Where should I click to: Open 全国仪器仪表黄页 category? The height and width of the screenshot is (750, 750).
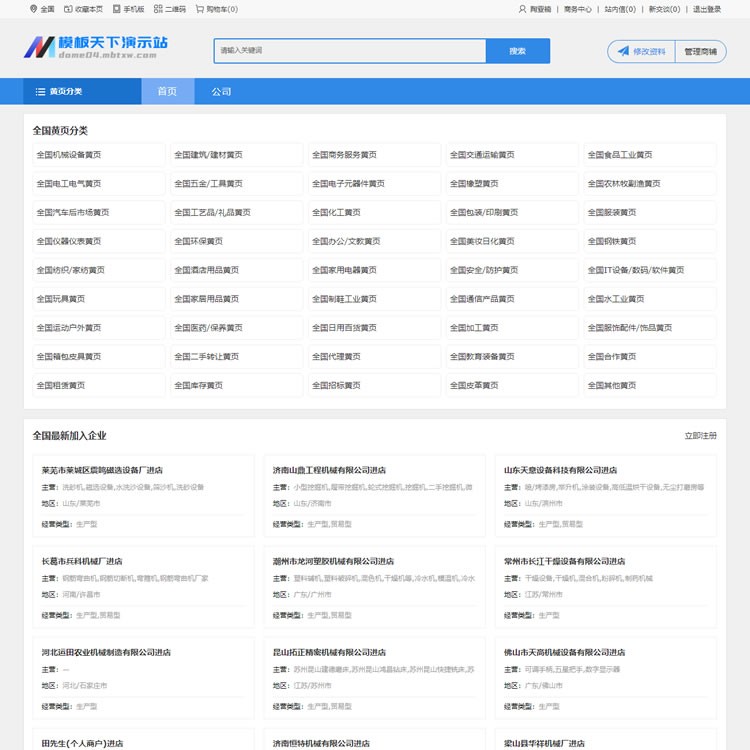click(x=99, y=241)
